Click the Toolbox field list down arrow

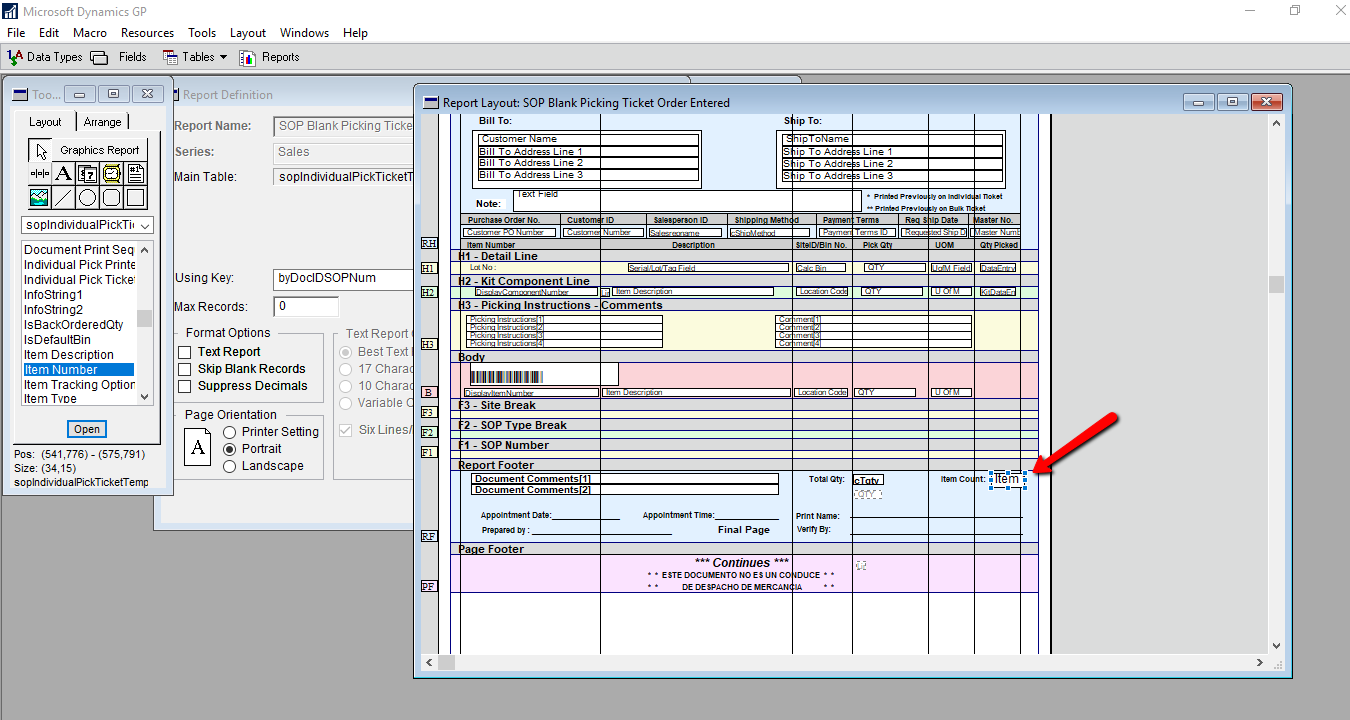point(145,396)
